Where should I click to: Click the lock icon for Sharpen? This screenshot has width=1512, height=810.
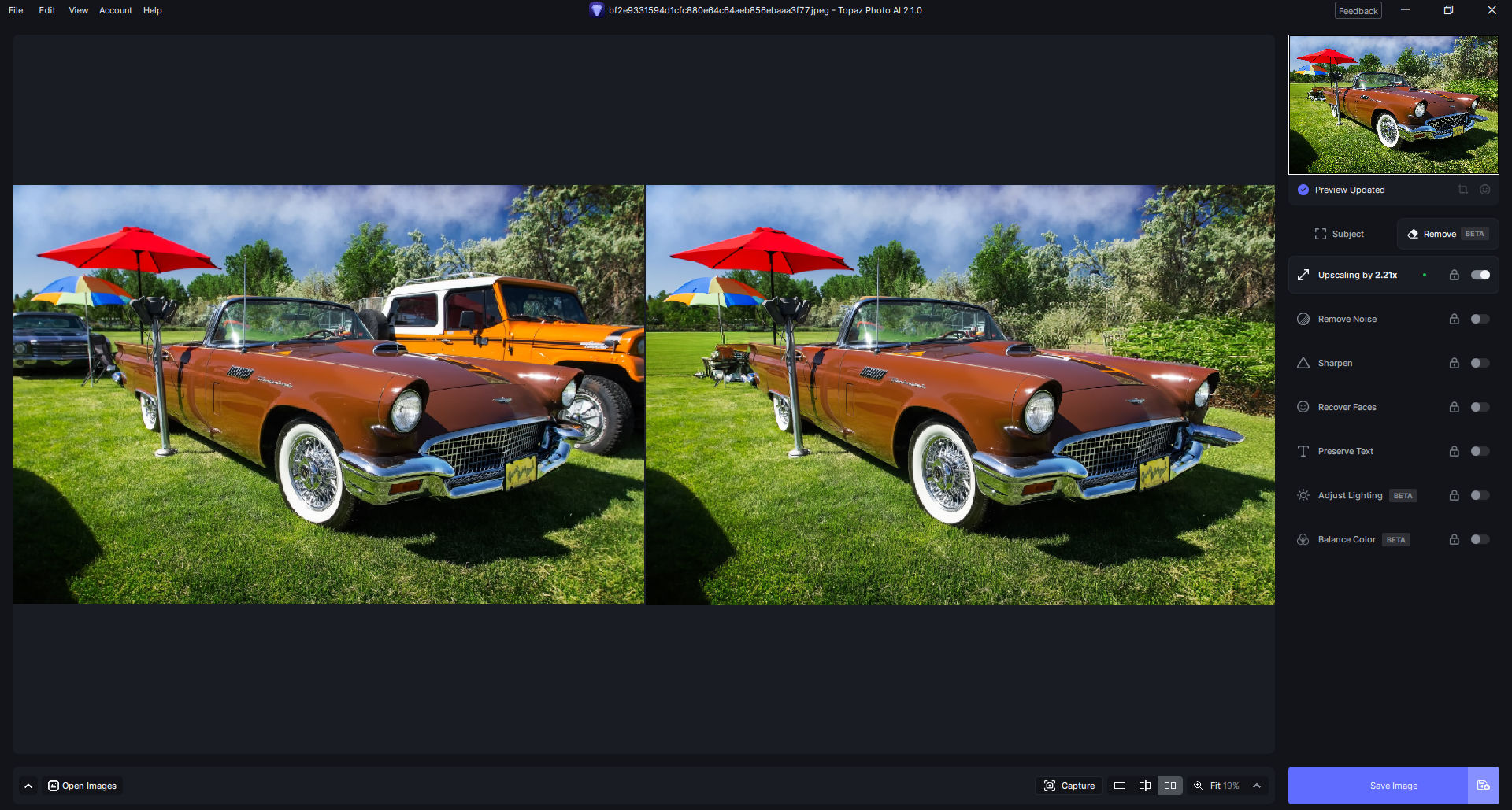coord(1455,363)
